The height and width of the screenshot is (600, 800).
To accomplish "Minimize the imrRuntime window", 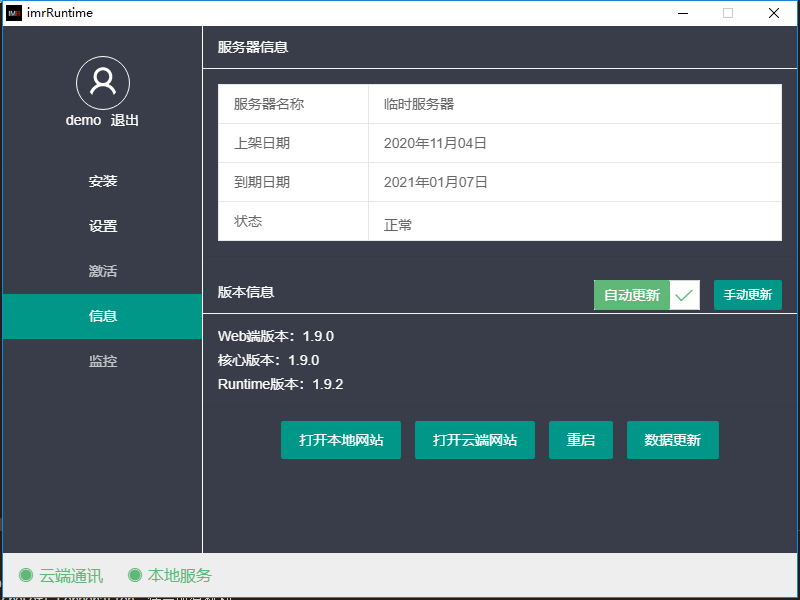I will click(x=682, y=13).
